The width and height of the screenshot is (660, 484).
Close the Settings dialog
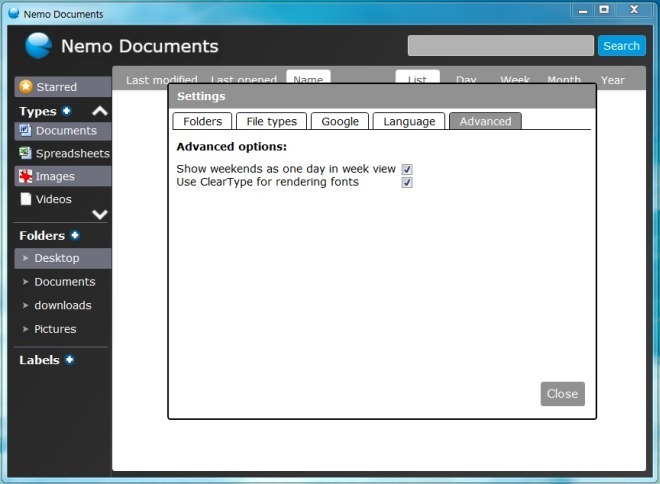pyautogui.click(x=562, y=394)
